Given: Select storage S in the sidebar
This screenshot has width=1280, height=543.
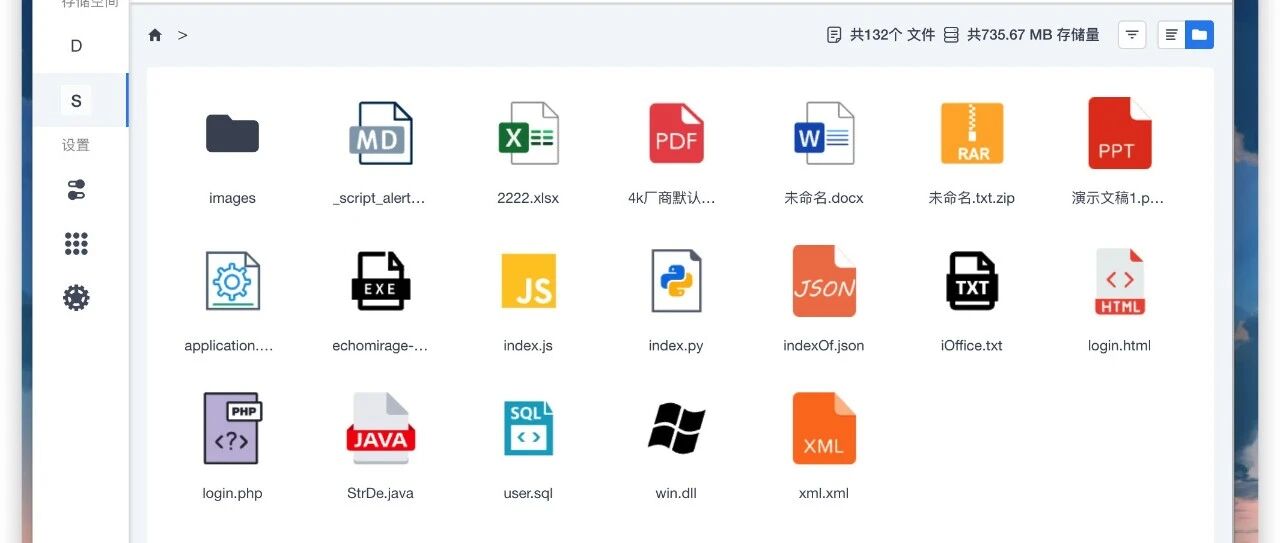Looking at the screenshot, I should (76, 100).
